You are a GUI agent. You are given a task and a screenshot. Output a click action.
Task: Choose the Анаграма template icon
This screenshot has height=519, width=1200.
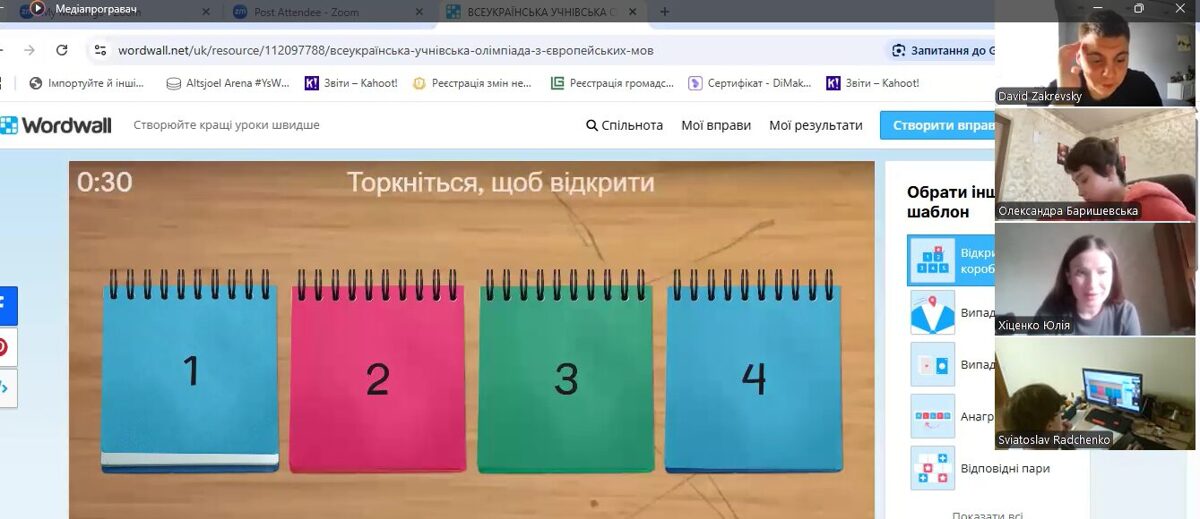tap(933, 416)
